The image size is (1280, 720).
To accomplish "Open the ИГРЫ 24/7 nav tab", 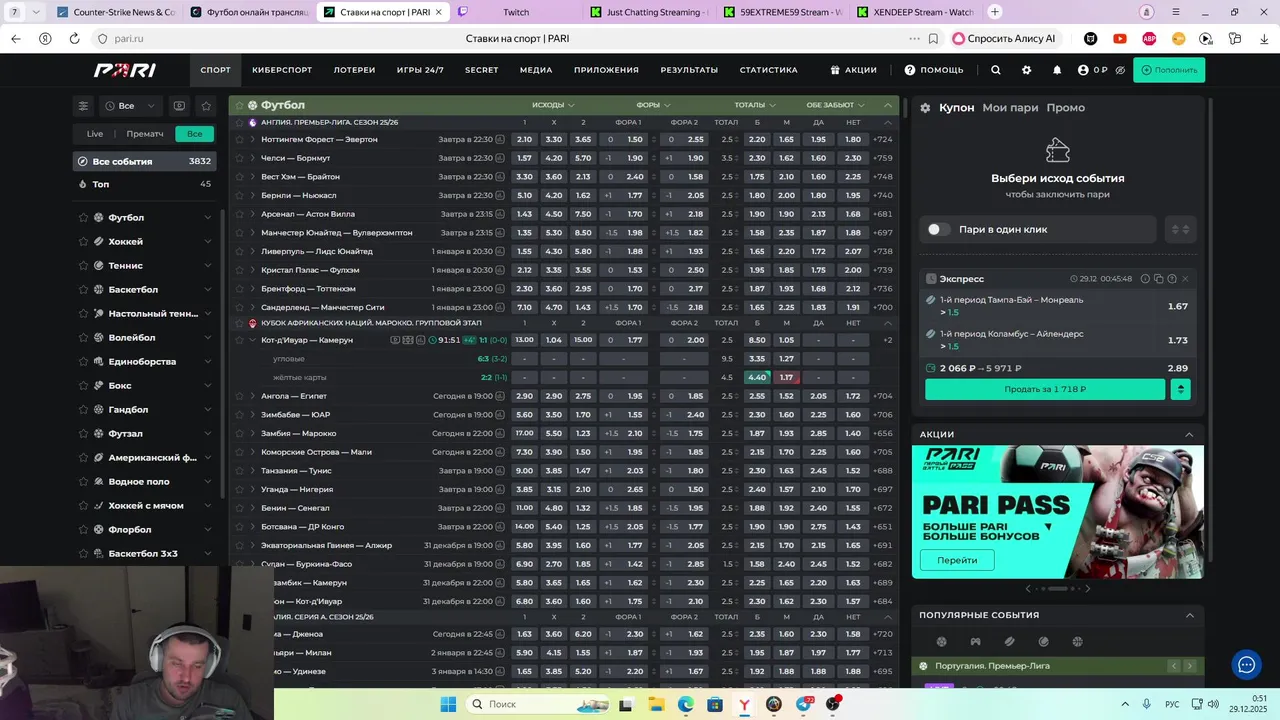I will [x=420, y=70].
